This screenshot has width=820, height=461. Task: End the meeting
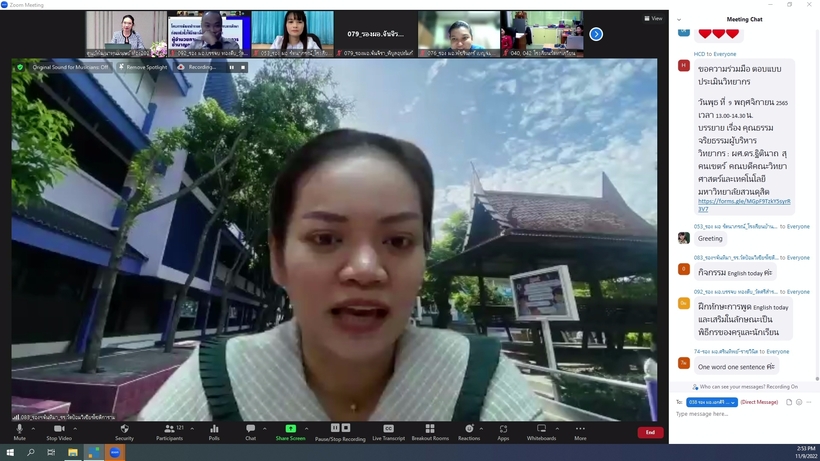(650, 432)
